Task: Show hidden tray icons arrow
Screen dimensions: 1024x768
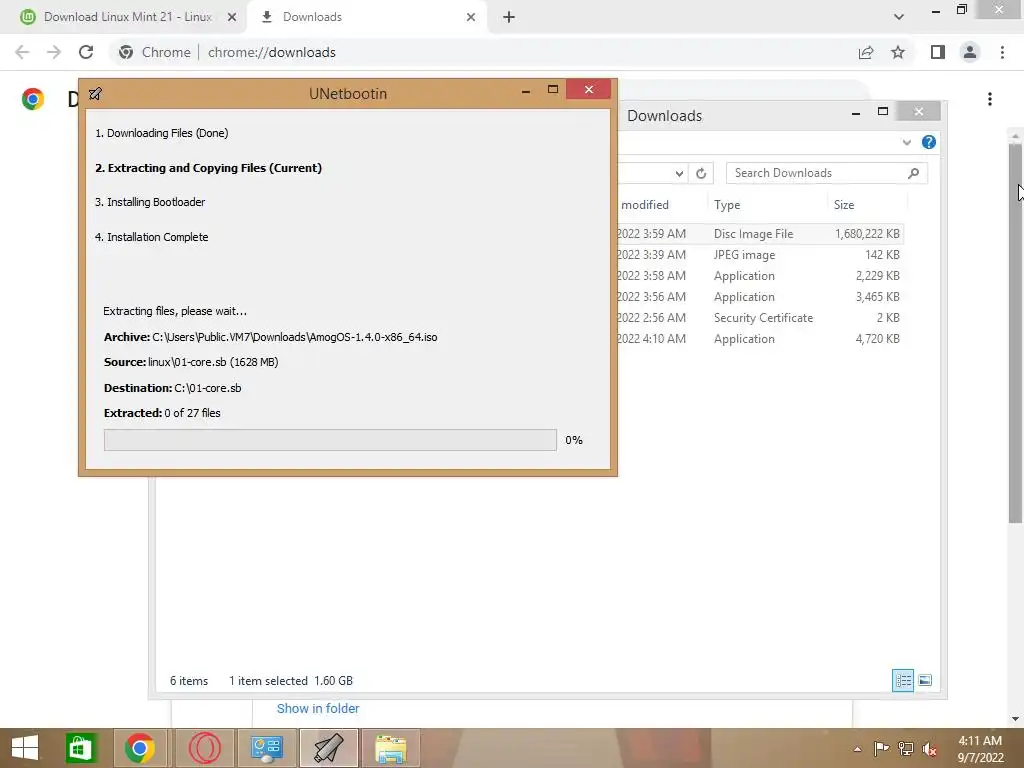Action: click(857, 748)
